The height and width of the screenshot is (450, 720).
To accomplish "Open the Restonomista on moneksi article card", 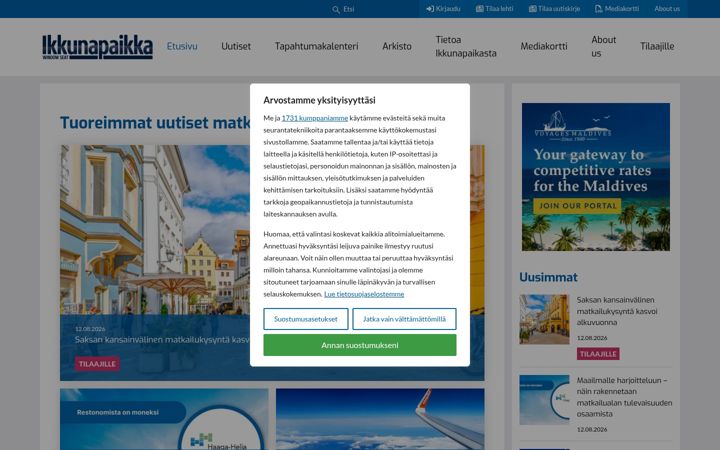I will [164, 419].
